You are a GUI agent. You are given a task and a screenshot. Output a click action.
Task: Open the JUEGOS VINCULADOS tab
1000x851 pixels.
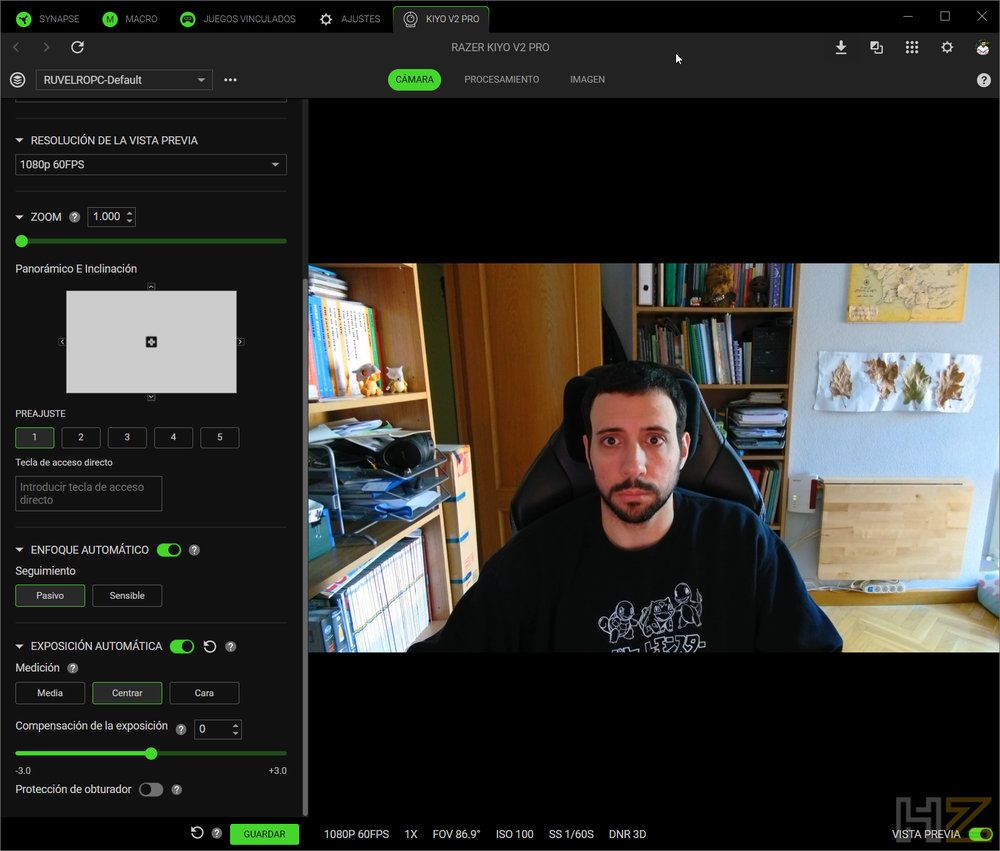(238, 19)
